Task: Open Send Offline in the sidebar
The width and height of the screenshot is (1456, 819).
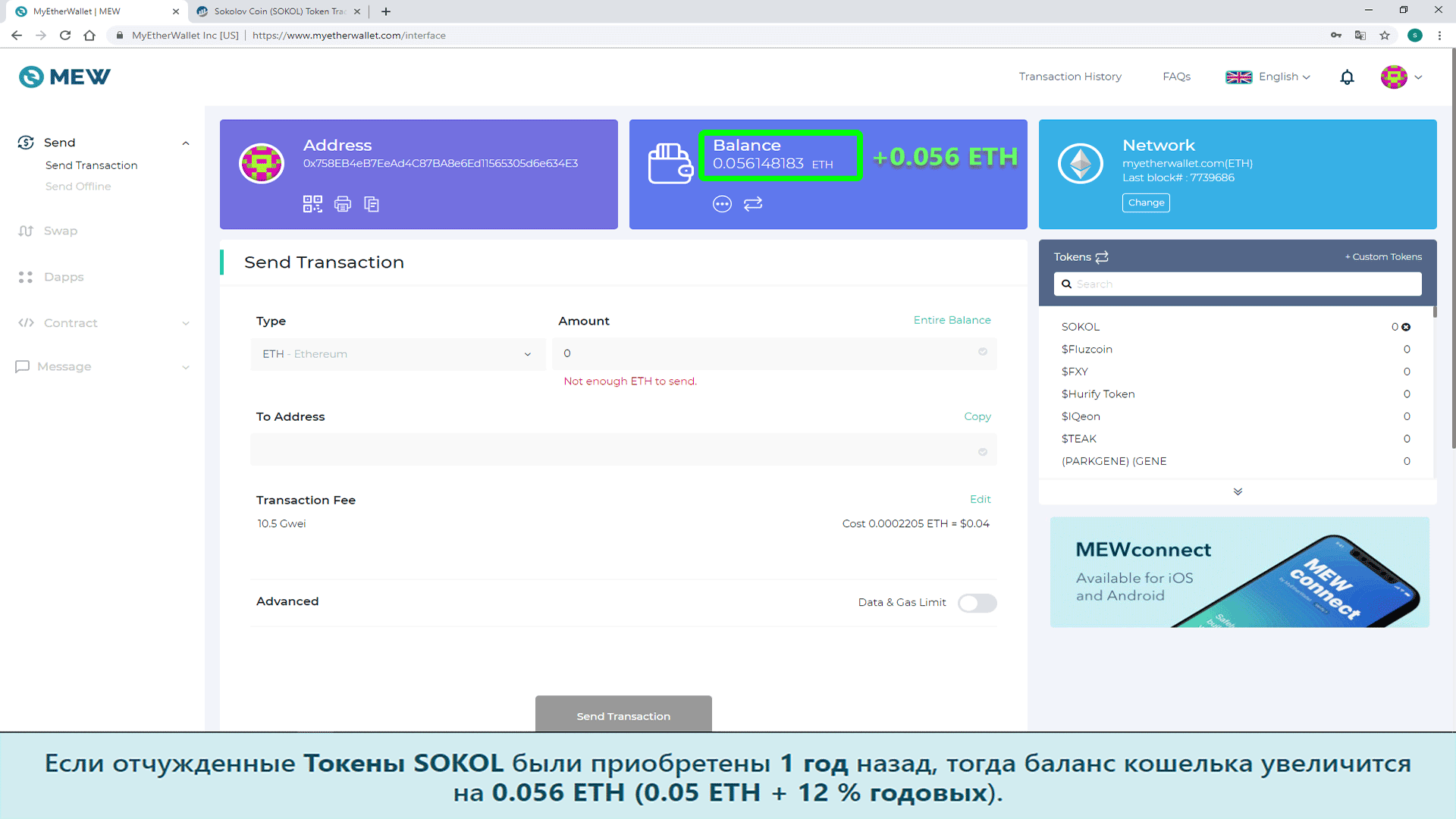Action: (78, 187)
